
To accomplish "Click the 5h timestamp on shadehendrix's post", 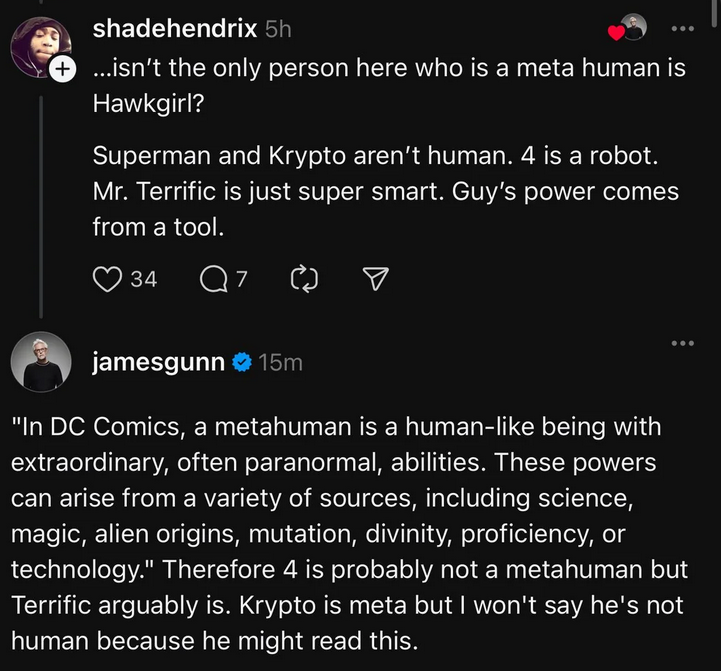I will 278,29.
